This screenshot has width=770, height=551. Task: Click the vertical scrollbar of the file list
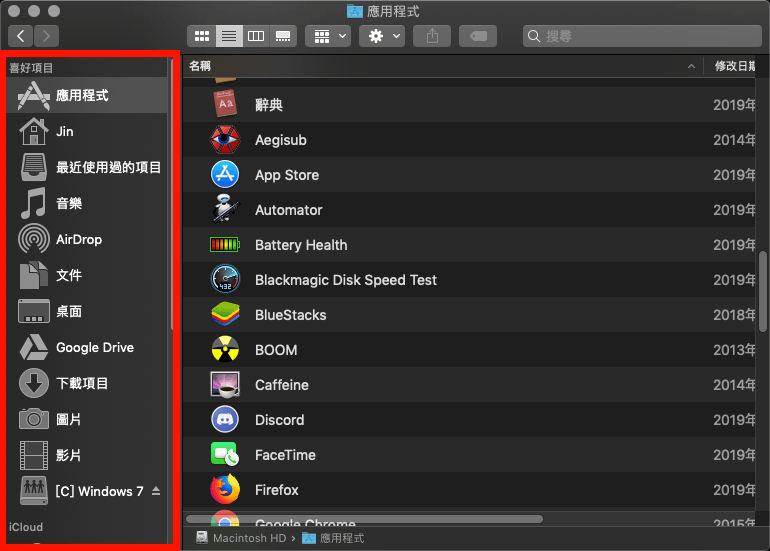click(x=762, y=292)
